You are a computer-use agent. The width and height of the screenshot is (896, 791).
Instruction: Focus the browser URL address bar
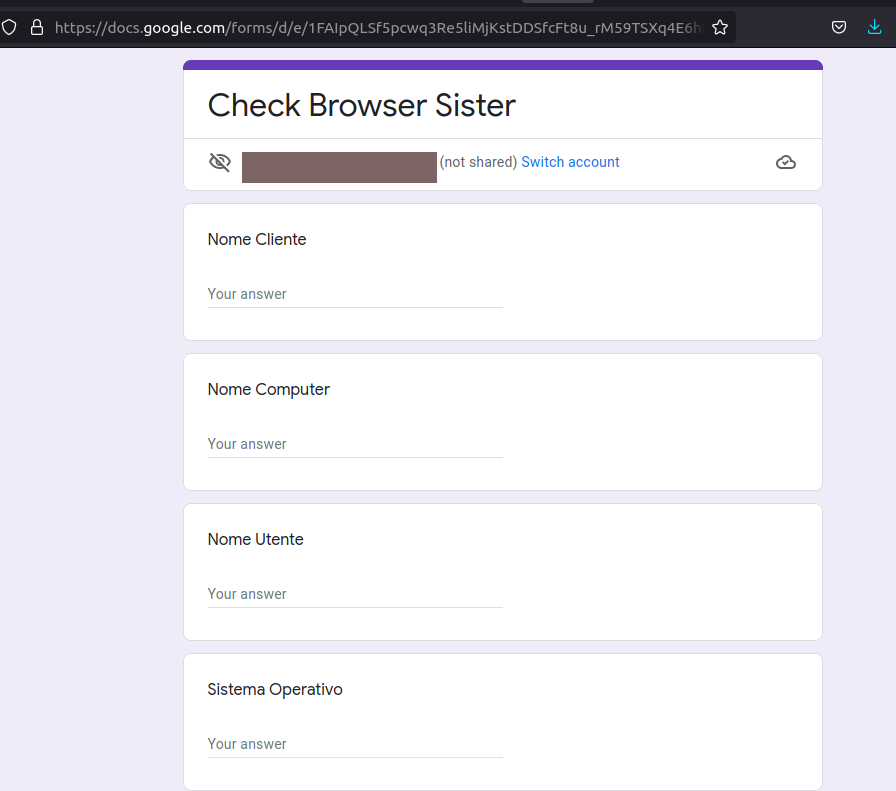(370, 27)
